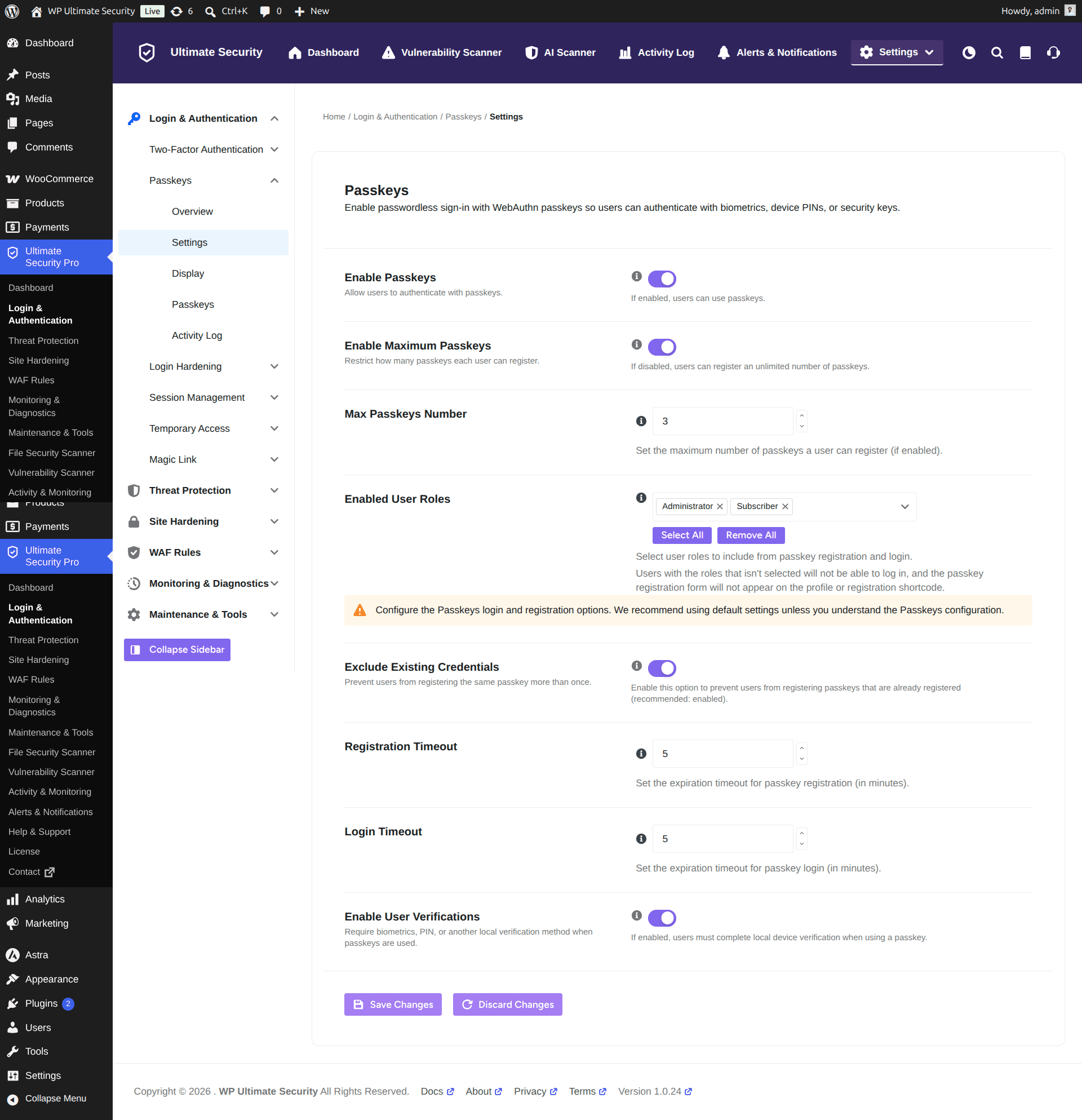Open WooCommerce in WordPress admin menu
This screenshot has width=1082, height=1120.
[x=56, y=178]
